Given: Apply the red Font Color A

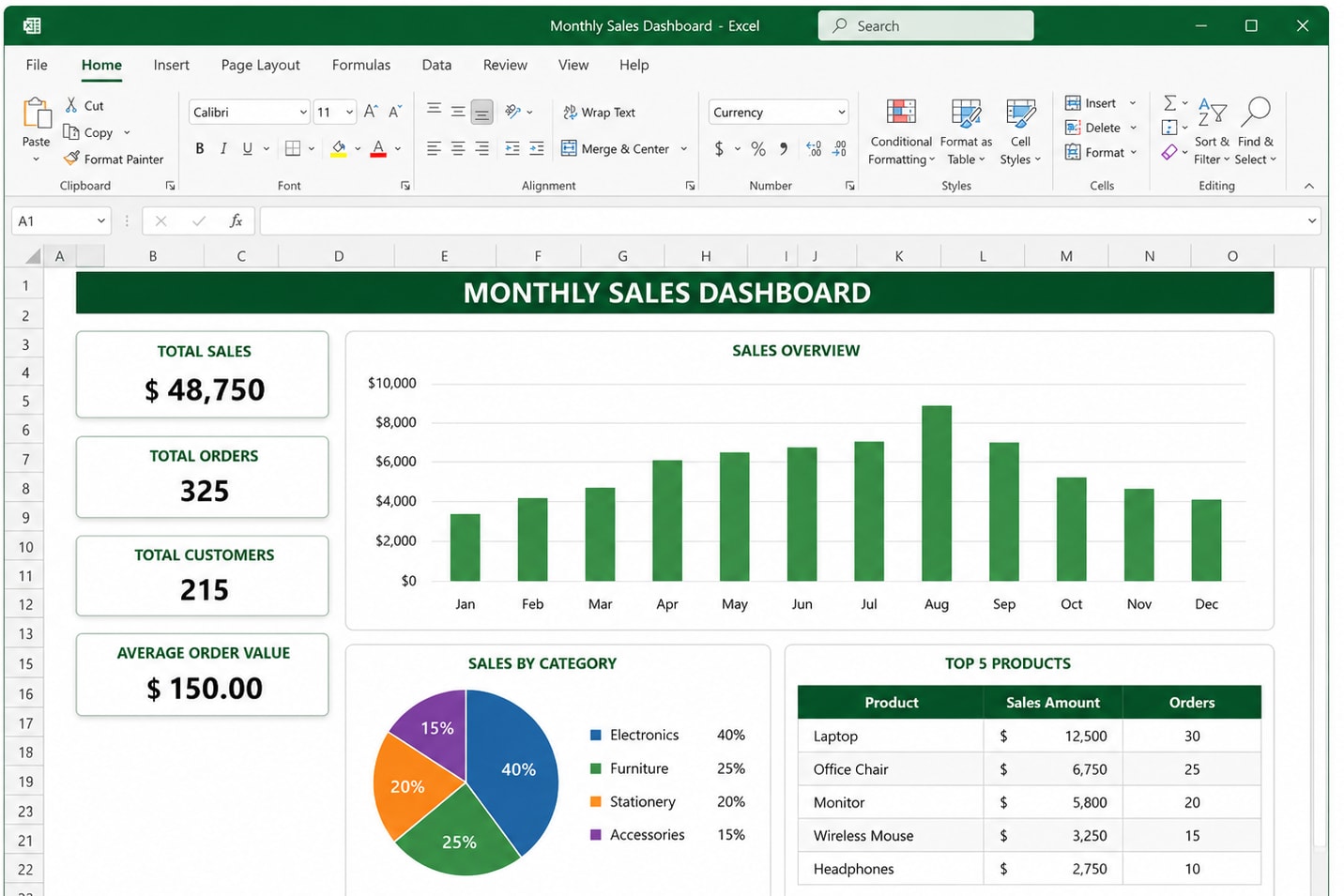Looking at the screenshot, I should (x=378, y=148).
